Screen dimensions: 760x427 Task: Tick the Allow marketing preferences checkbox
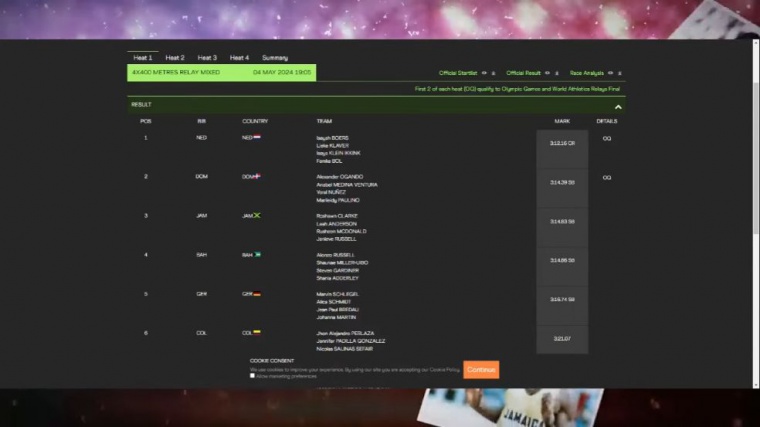tap(253, 376)
